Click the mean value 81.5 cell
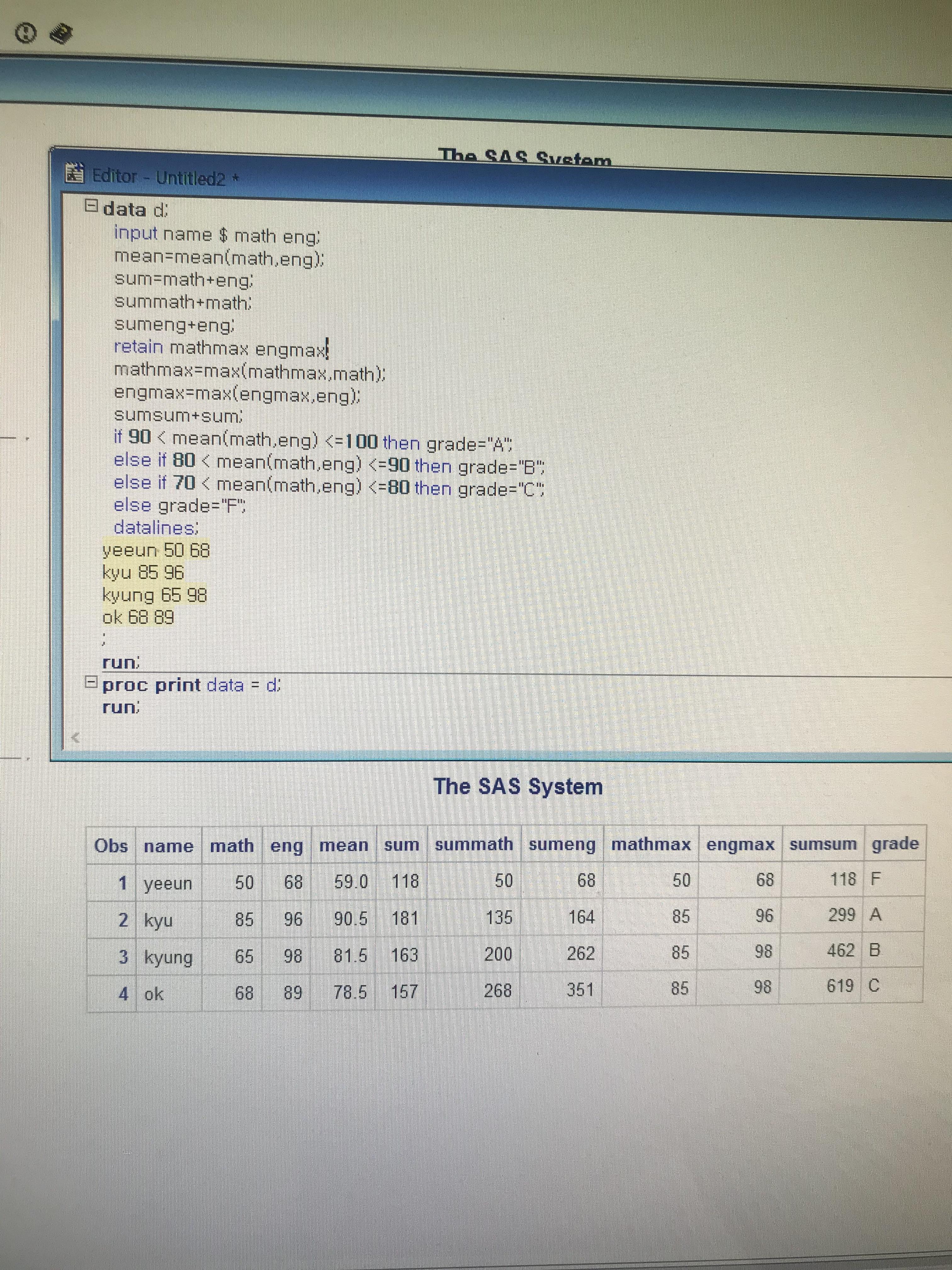The width and height of the screenshot is (952, 1270). coord(351,956)
